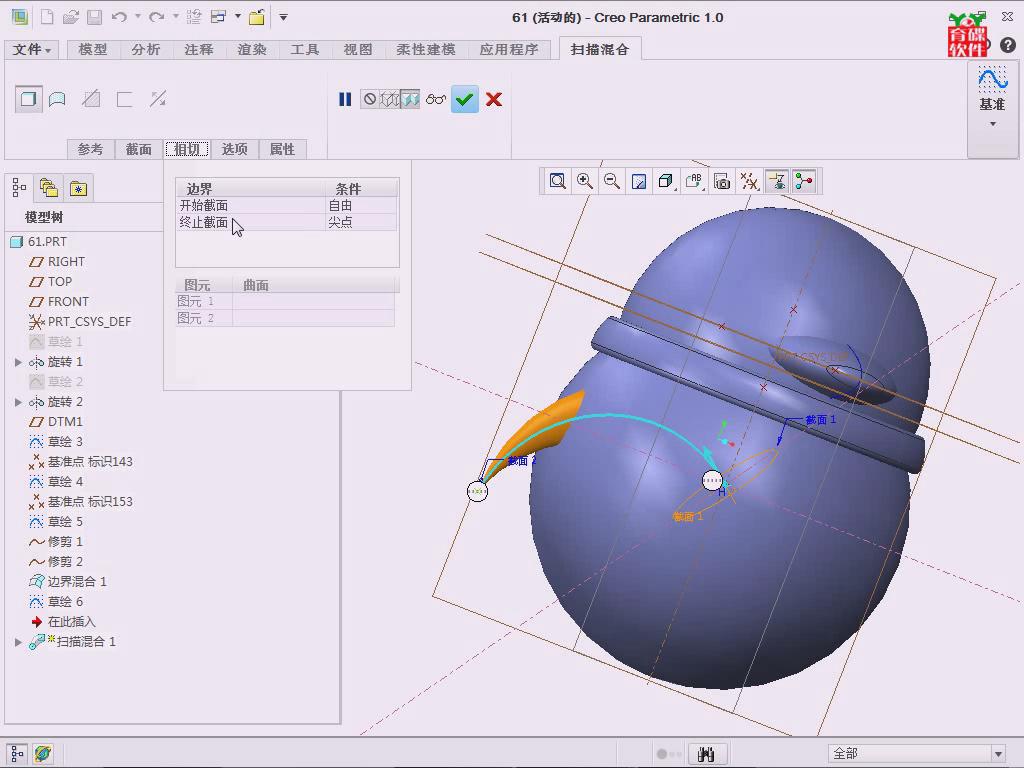Viewport: 1024px width, 768px height.
Task: Toggle annotation display in view toolbar
Action: tap(776, 181)
